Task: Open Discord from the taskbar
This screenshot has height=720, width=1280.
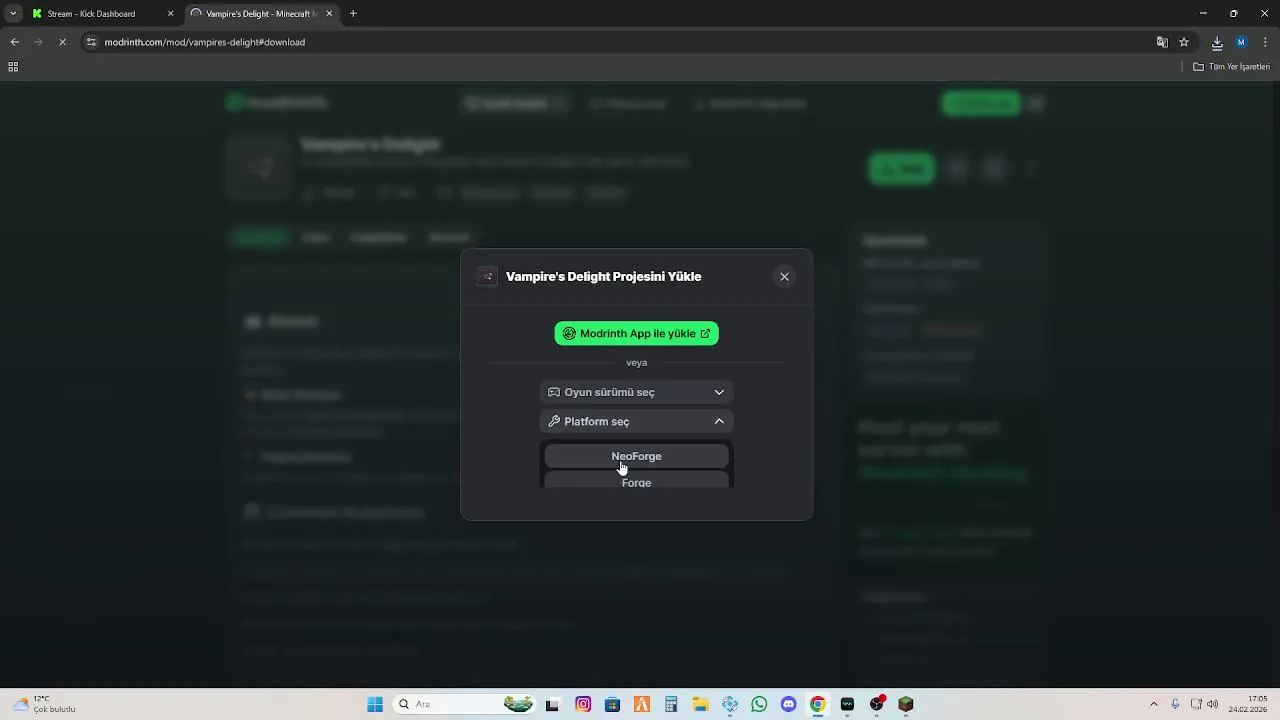Action: [788, 704]
